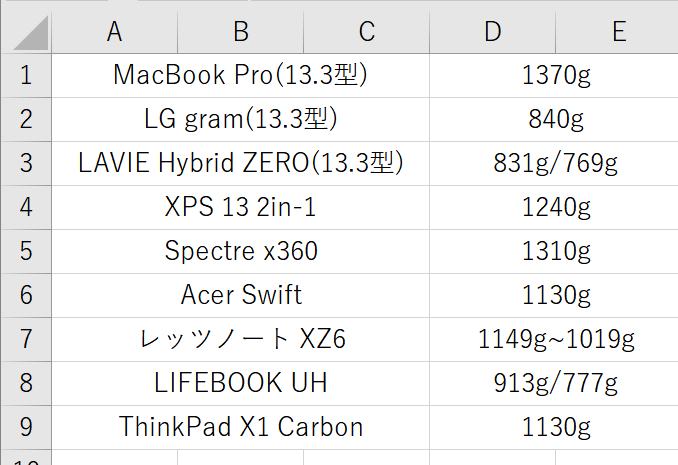Select column A header
Viewport: 678px width, 465px height.
tap(115, 32)
